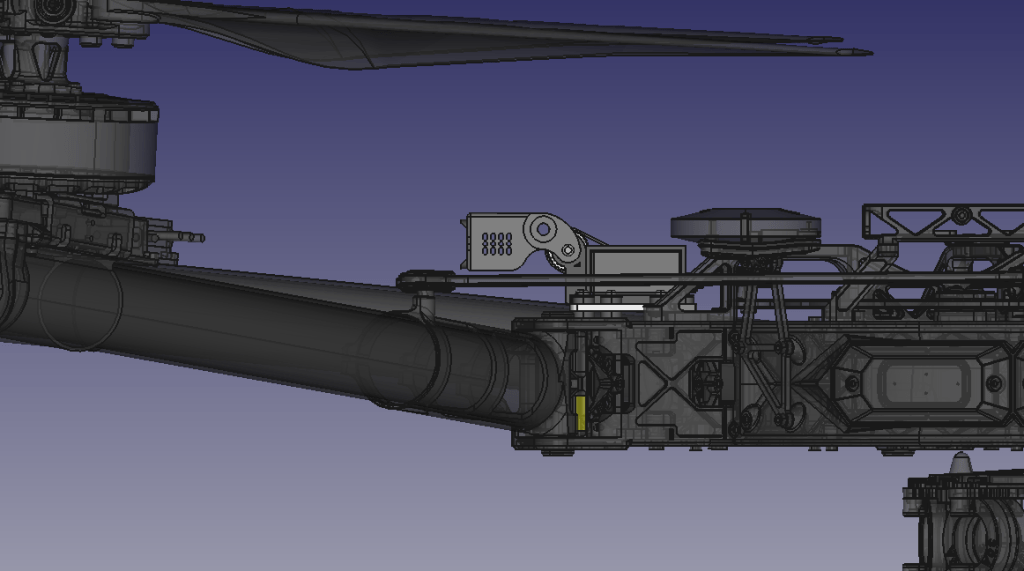This screenshot has width=1024, height=571.
Task: Select the yellow highlighted part inside the frame
Action: click(579, 411)
